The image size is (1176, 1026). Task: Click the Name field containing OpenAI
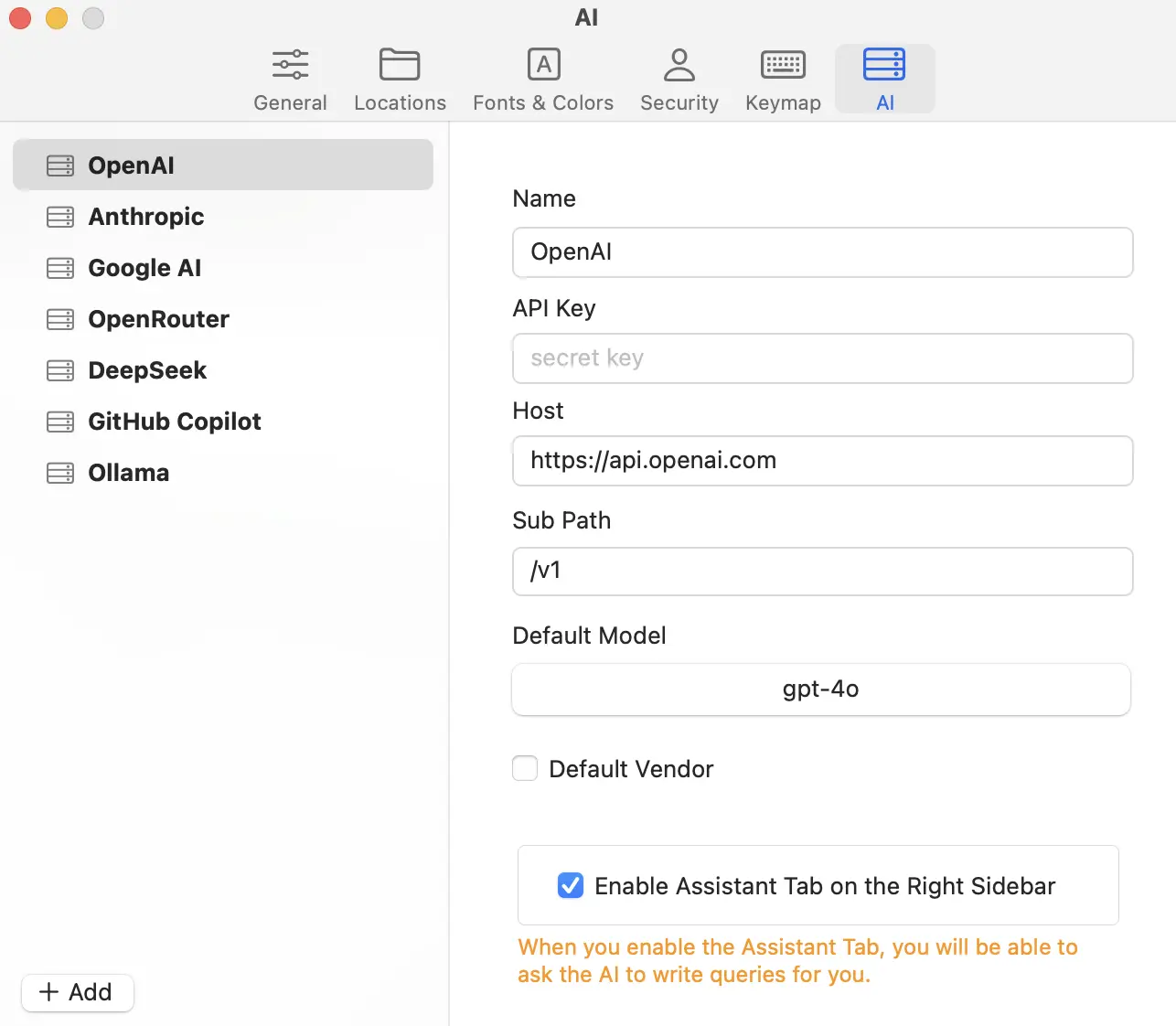point(822,252)
